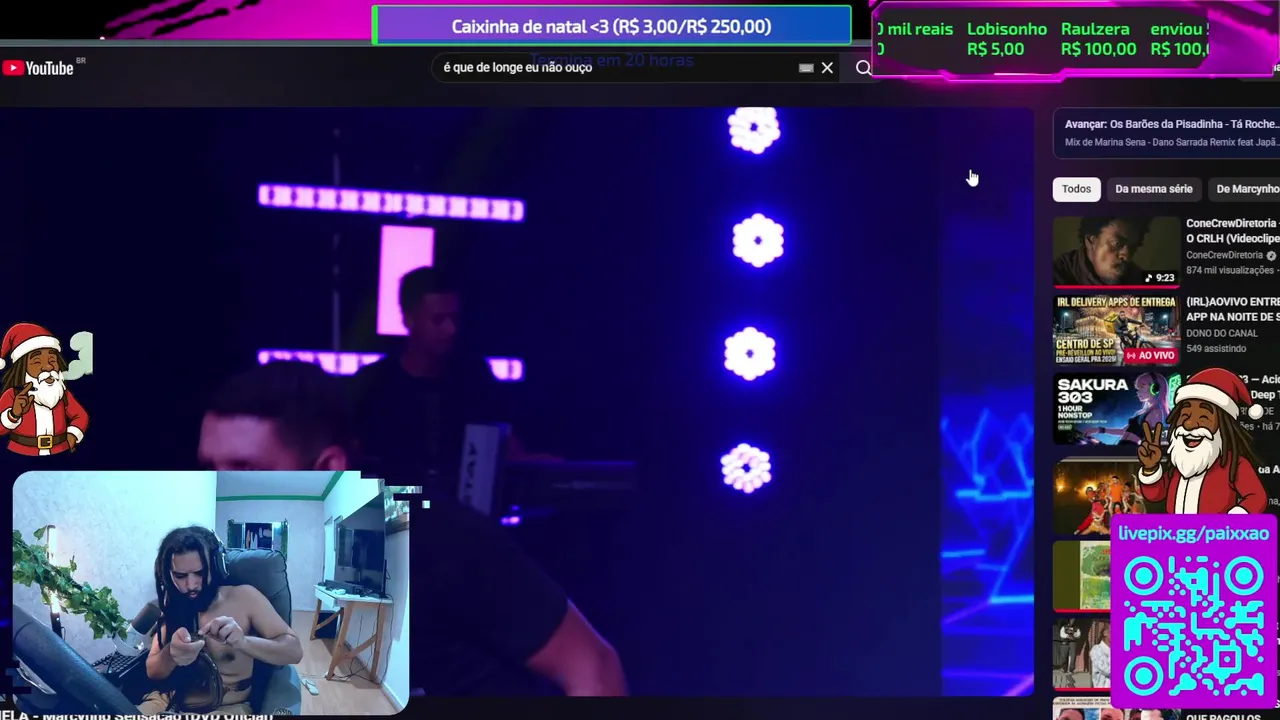Viewport: 1280px width, 720px height.
Task: Open the YouTube home logo
Action: tap(38, 68)
